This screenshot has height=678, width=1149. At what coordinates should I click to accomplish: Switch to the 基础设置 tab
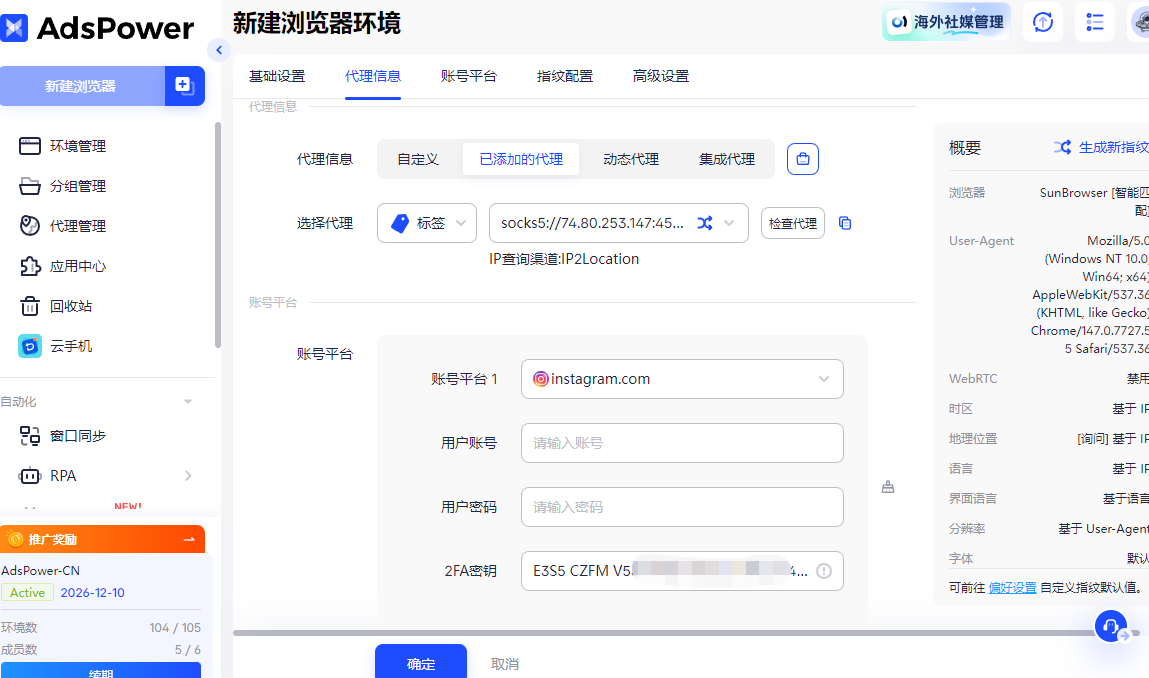(277, 76)
